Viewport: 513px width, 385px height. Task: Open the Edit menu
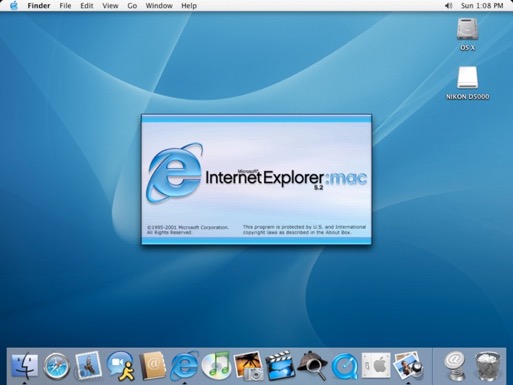coord(87,6)
